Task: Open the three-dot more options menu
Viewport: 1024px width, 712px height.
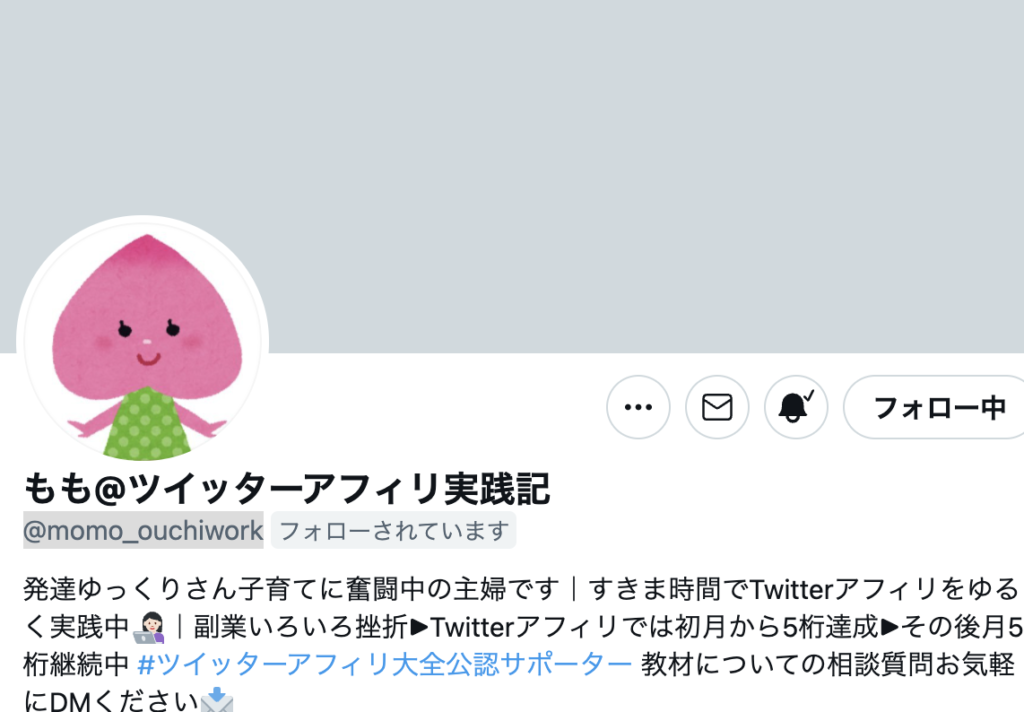Action: pyautogui.click(x=638, y=407)
